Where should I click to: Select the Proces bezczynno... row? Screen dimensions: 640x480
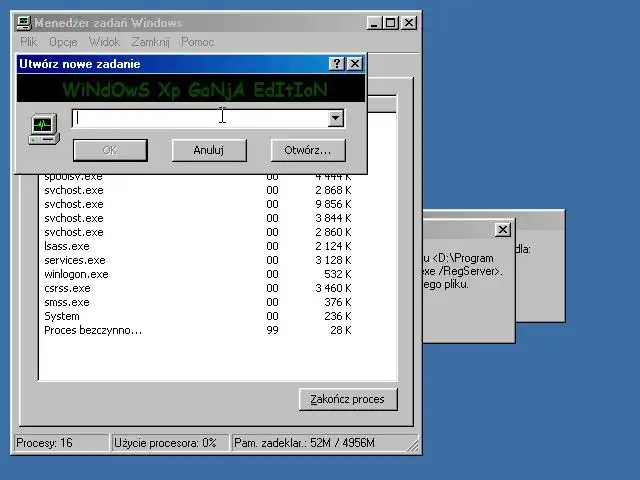(x=198, y=330)
